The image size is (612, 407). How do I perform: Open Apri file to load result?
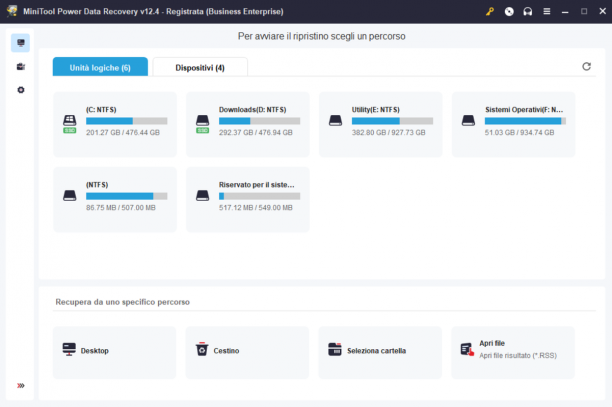[x=513, y=352]
